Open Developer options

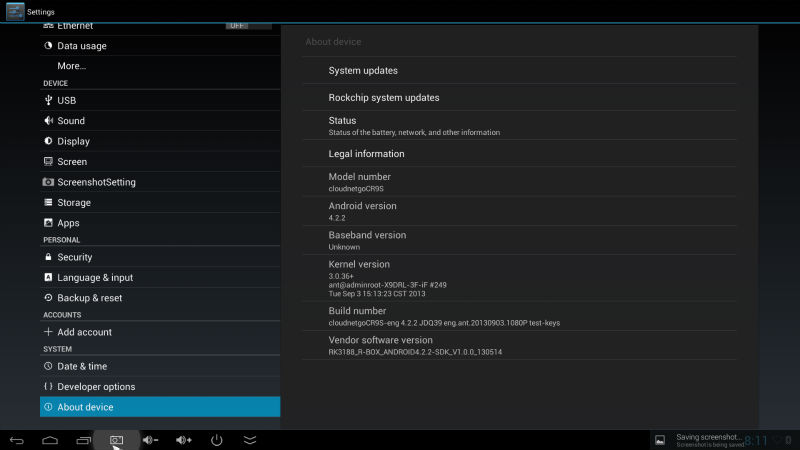tap(160, 387)
